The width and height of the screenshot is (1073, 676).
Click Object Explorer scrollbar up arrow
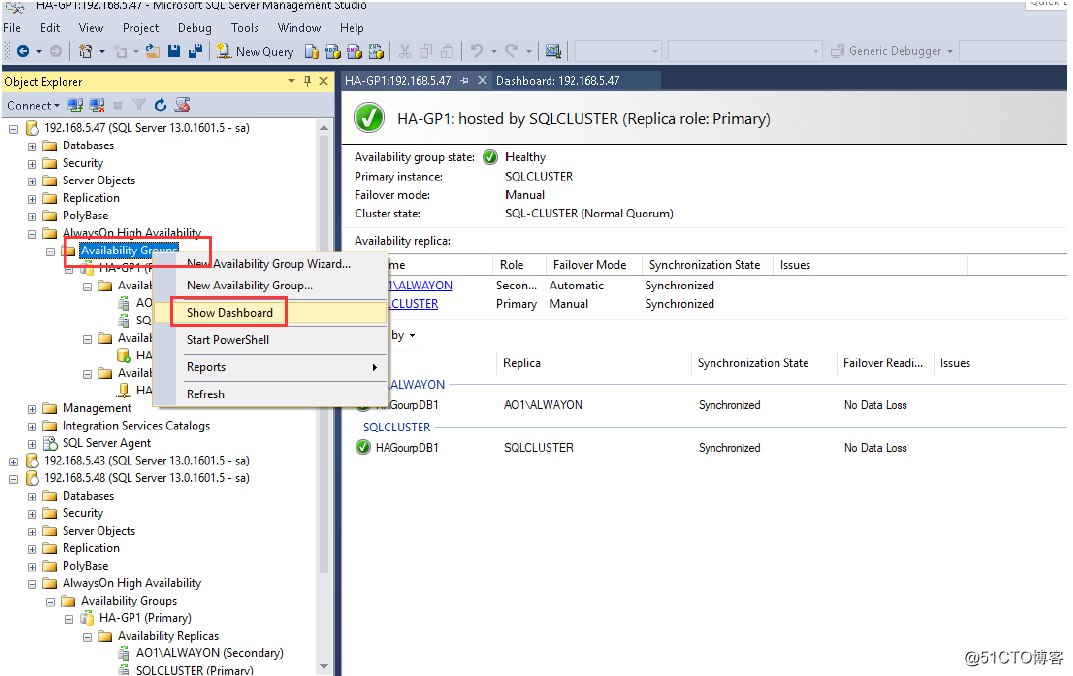[324, 128]
